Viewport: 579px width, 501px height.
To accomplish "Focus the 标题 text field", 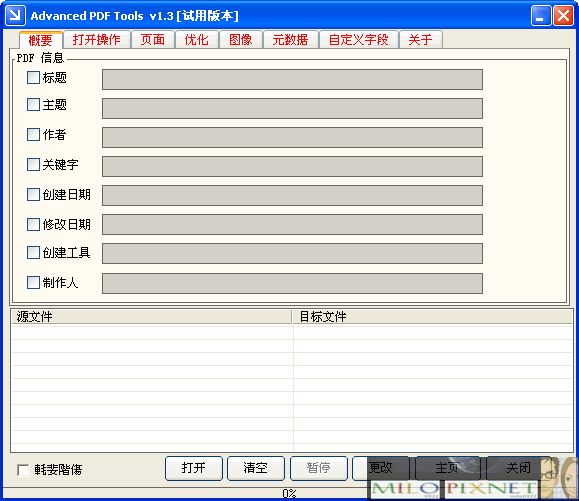I will [292, 79].
